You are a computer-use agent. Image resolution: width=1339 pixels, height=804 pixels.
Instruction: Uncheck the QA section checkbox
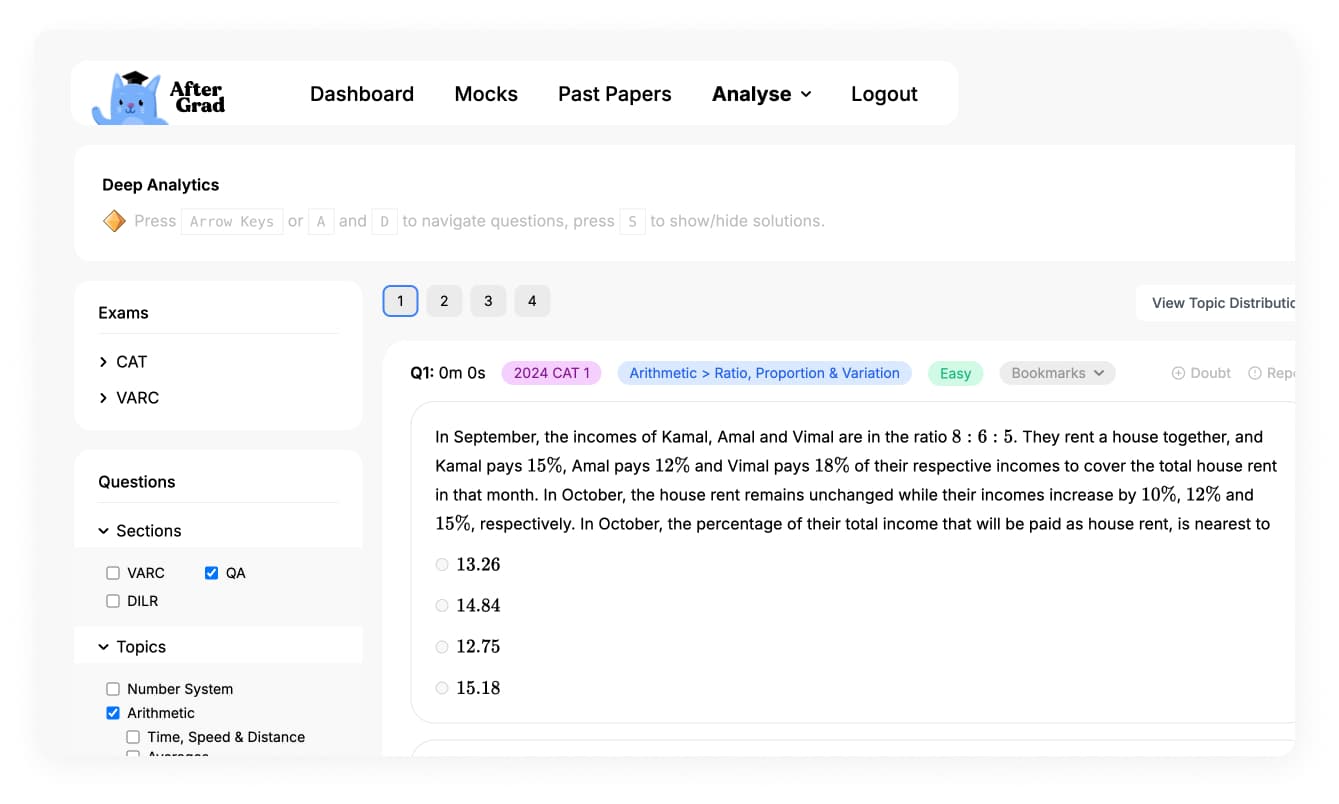tap(211, 573)
